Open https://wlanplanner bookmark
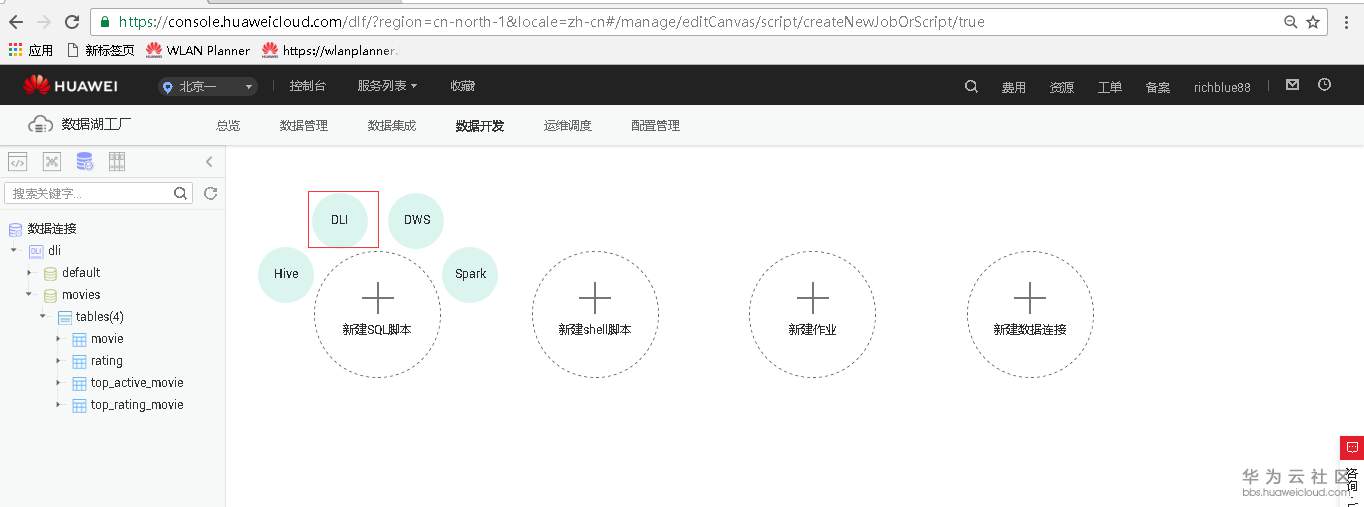Image resolution: width=1364 pixels, height=507 pixels. [329, 50]
